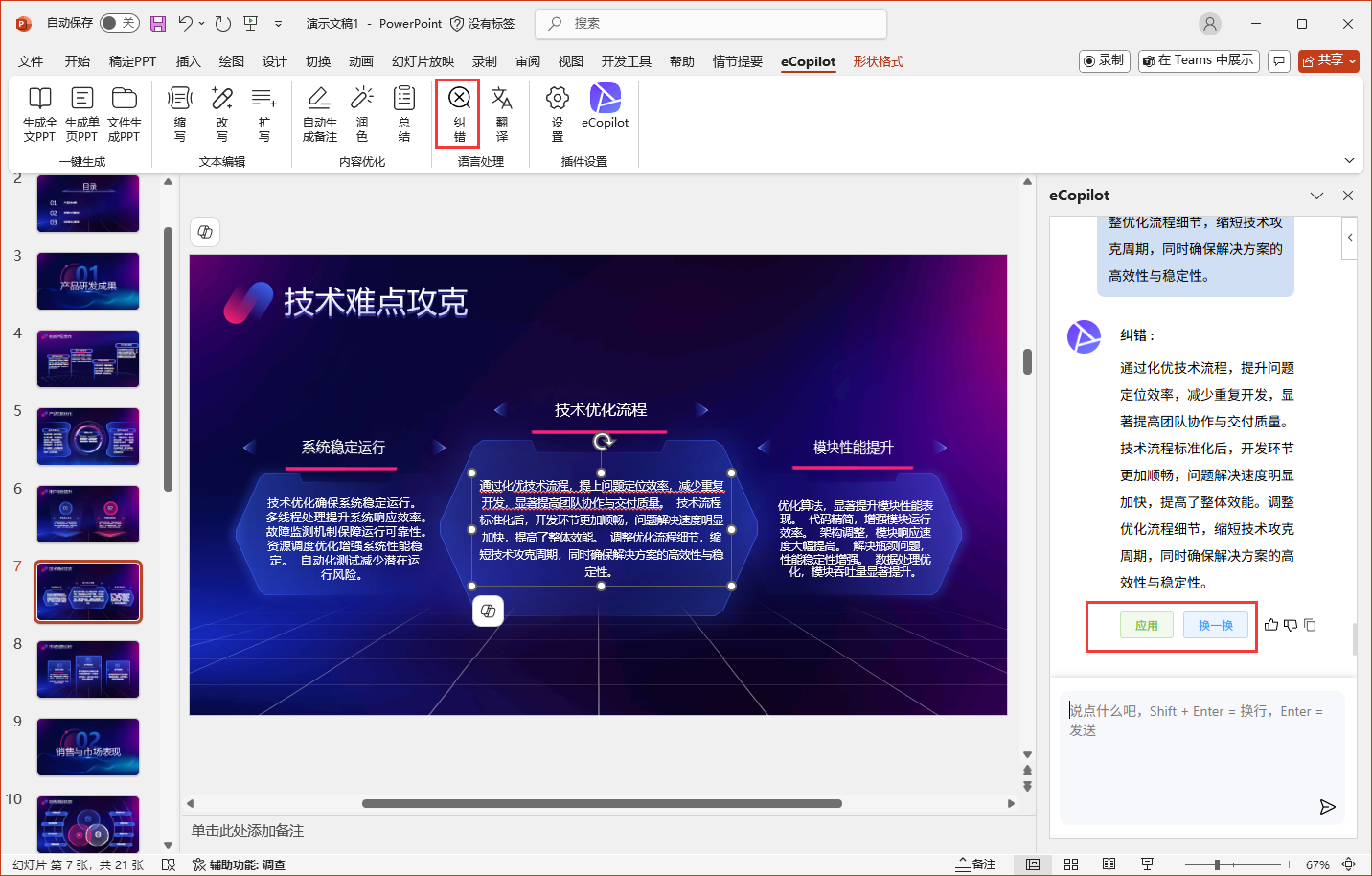Open the eCopilot 设置 settings icon
The height and width of the screenshot is (876, 1372).
click(x=557, y=113)
